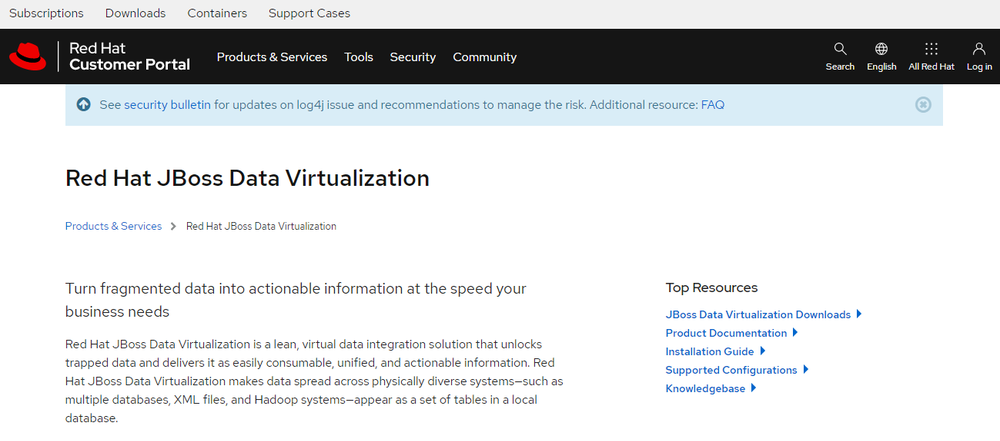Click the English language globe icon

click(881, 49)
